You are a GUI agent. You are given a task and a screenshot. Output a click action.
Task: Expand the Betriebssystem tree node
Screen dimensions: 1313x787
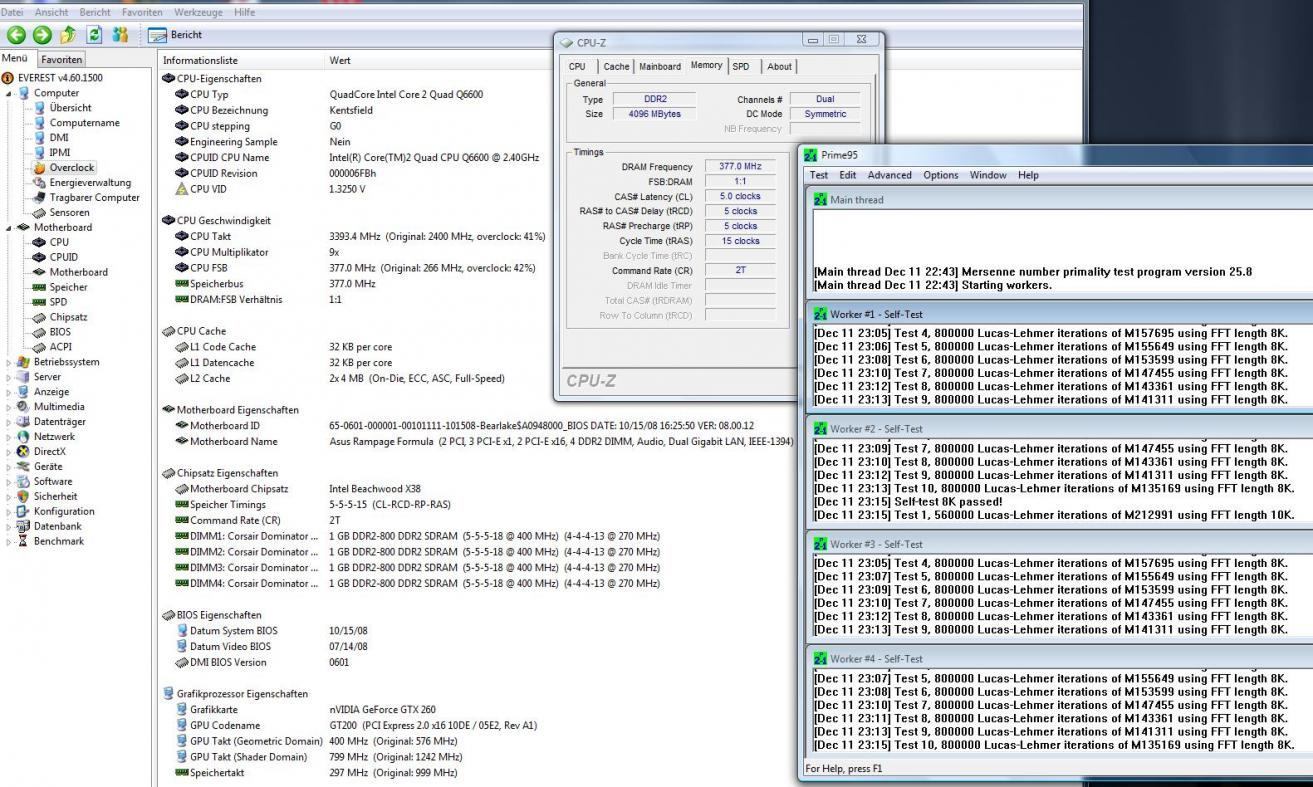tap(10, 362)
